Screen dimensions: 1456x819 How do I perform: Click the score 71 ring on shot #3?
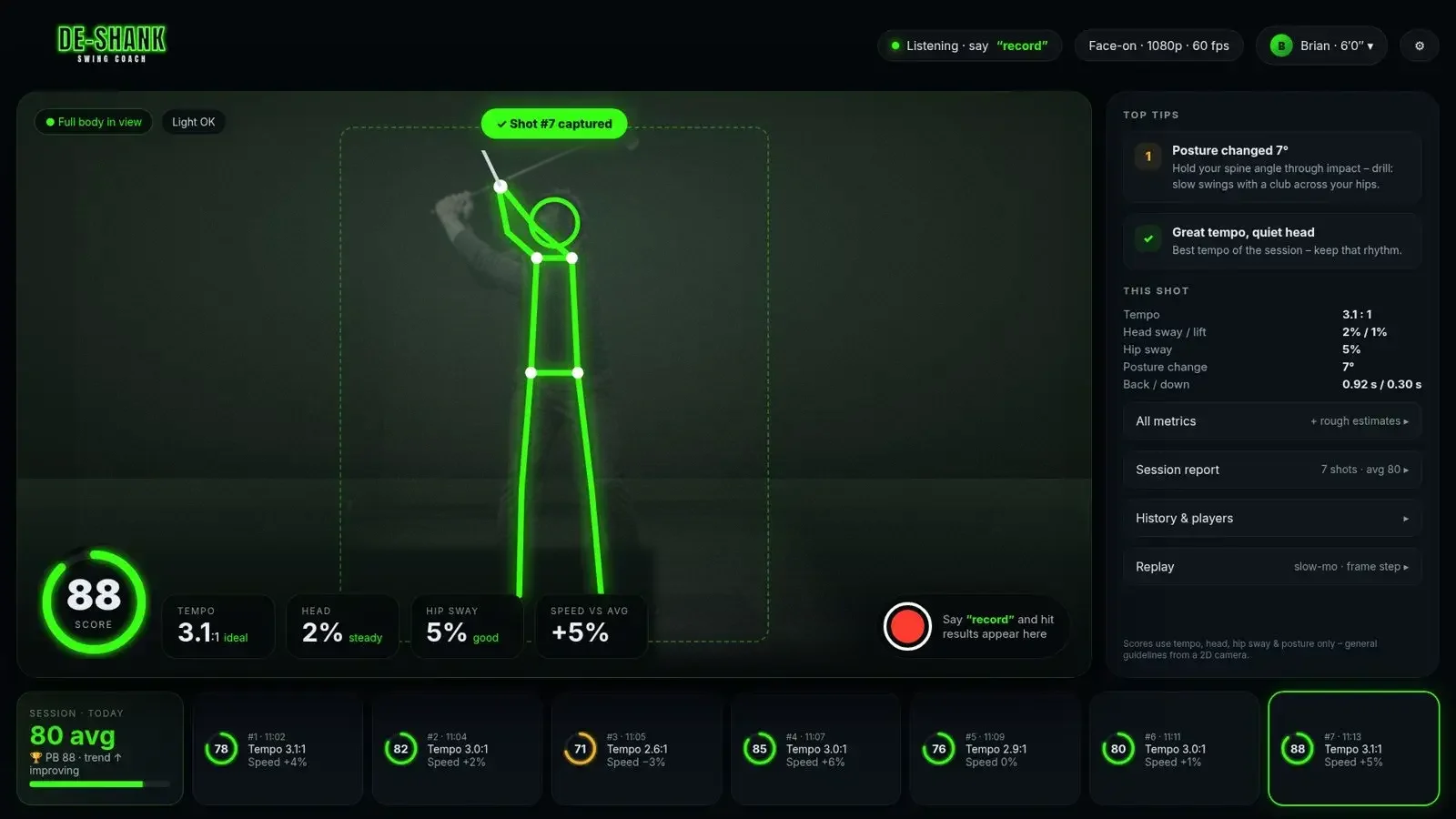580,749
